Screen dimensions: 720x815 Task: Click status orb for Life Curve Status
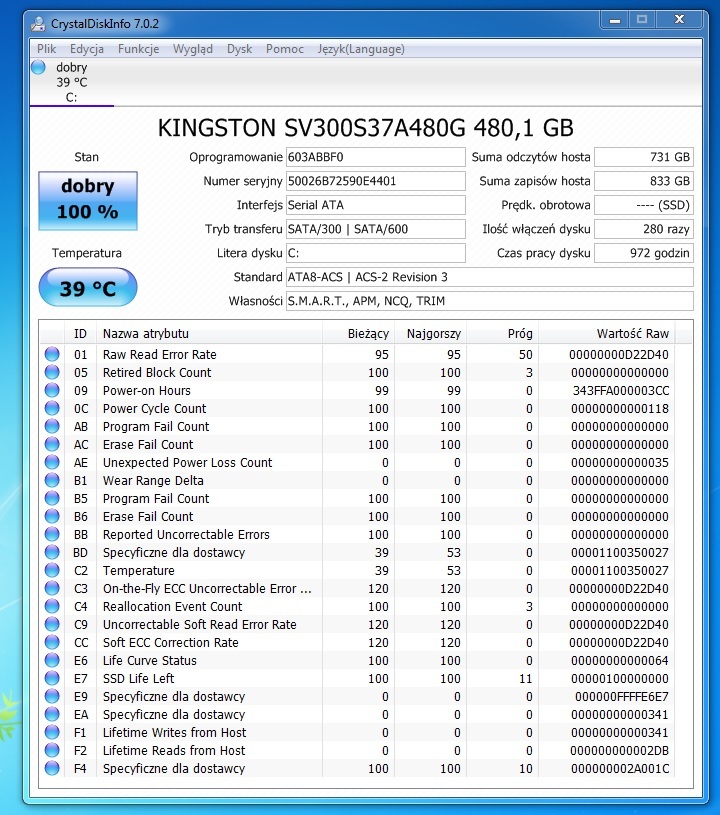coord(52,660)
